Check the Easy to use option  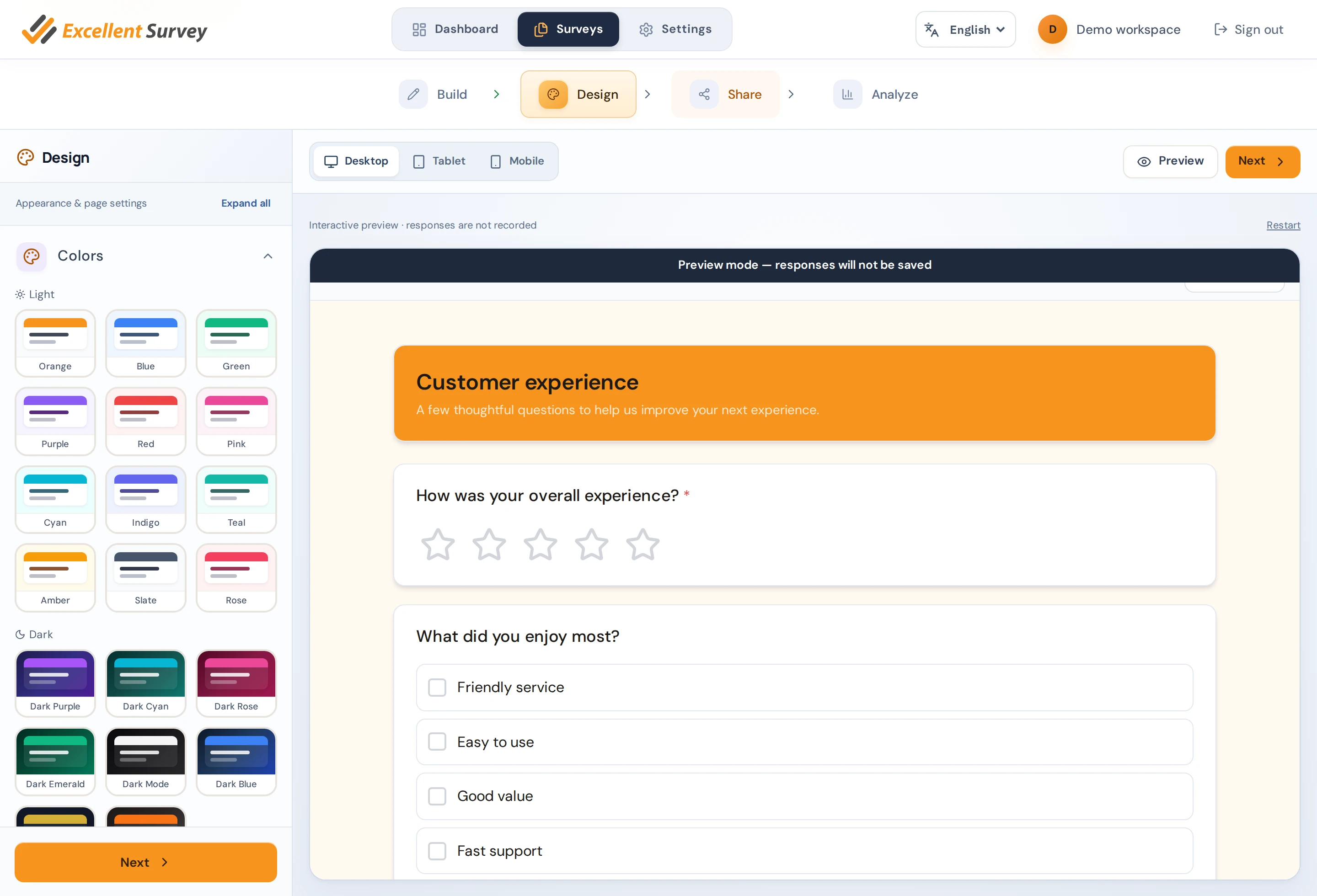click(437, 742)
